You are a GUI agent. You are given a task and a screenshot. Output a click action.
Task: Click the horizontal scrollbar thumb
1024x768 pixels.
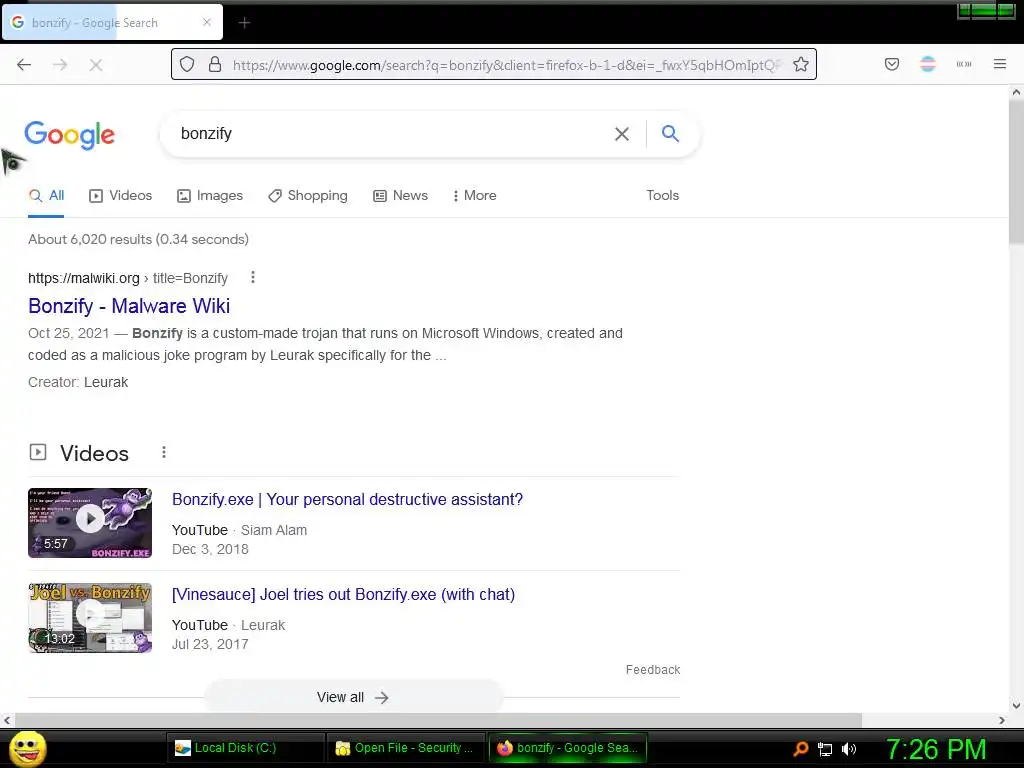[438, 720]
